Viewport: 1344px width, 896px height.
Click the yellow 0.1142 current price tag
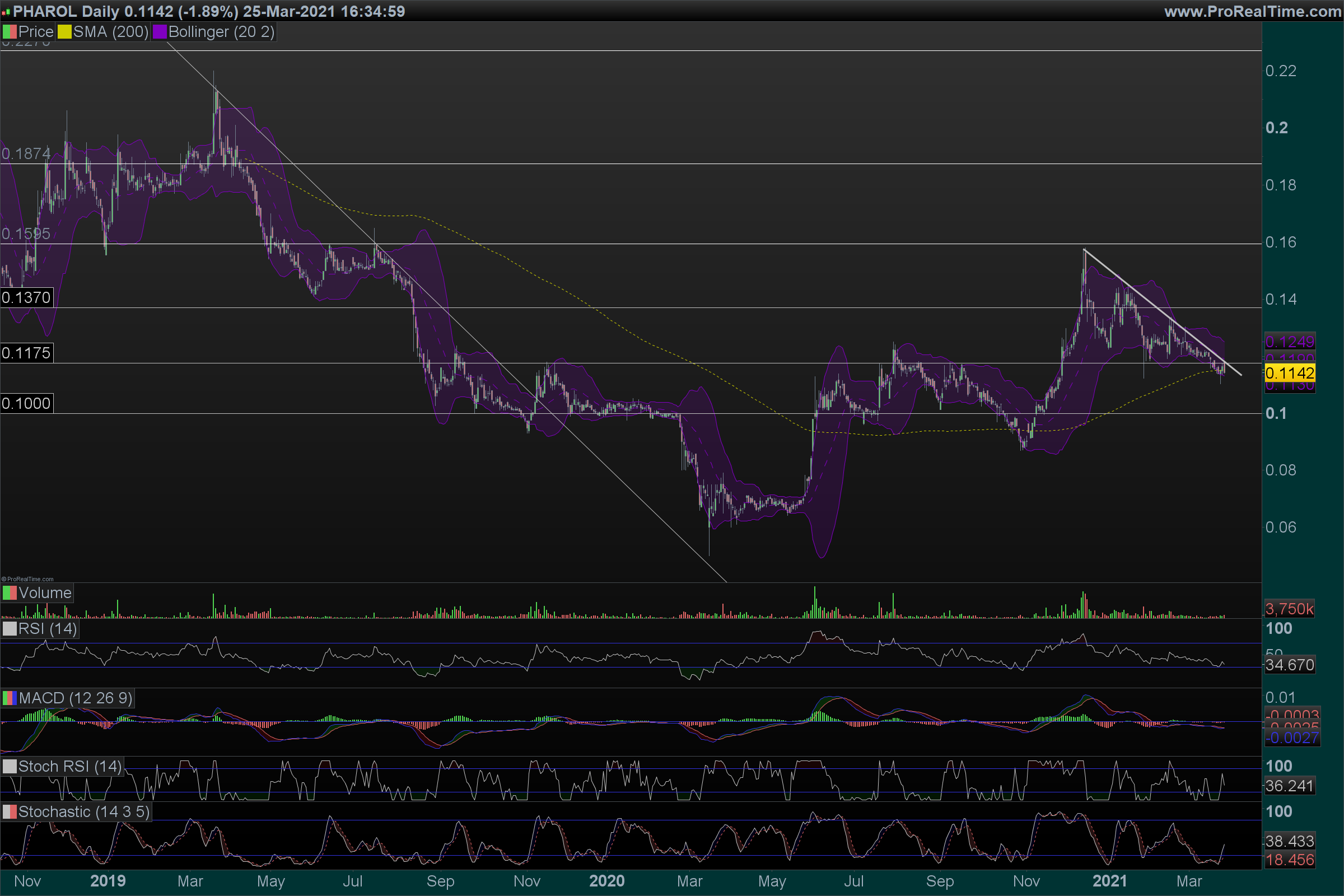(1290, 374)
